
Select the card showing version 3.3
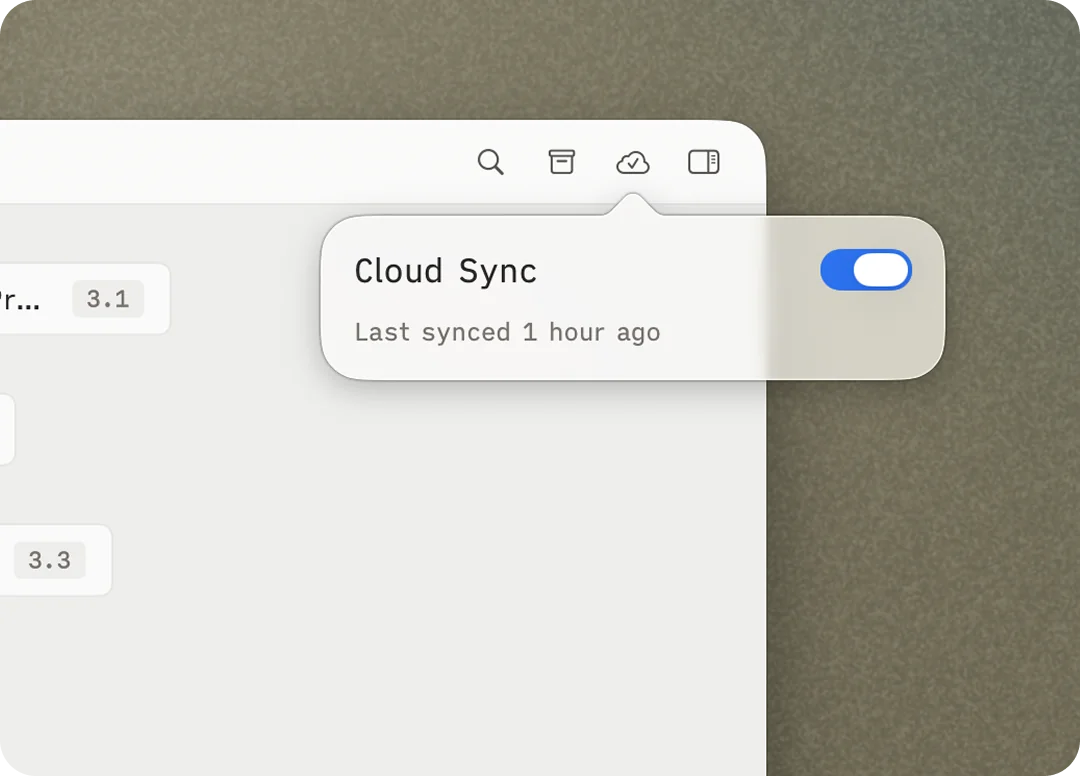[x=50, y=560]
